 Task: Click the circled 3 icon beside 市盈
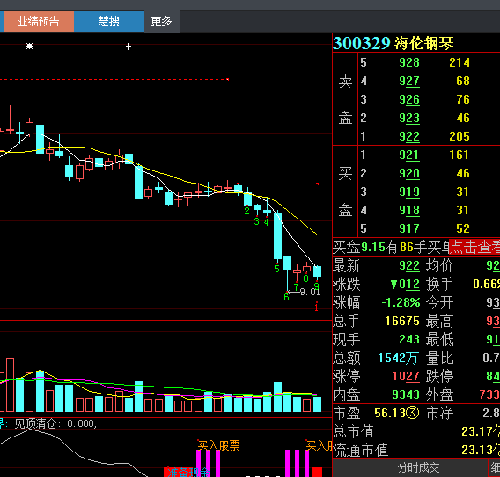(413, 413)
